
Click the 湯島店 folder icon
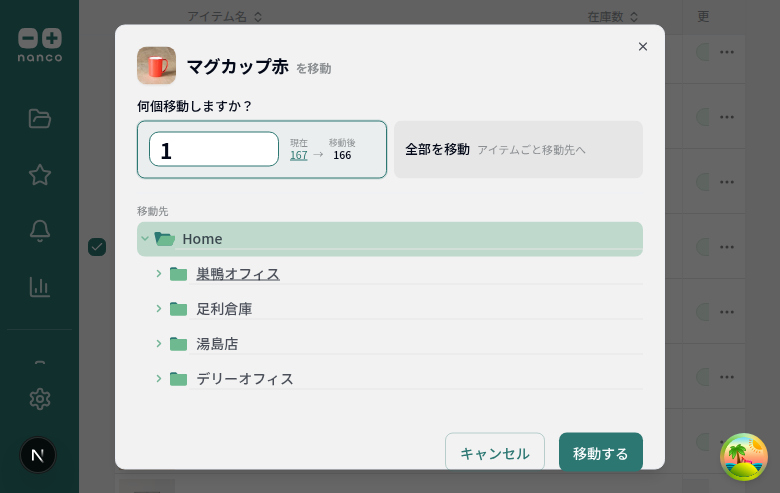pyautogui.click(x=178, y=344)
